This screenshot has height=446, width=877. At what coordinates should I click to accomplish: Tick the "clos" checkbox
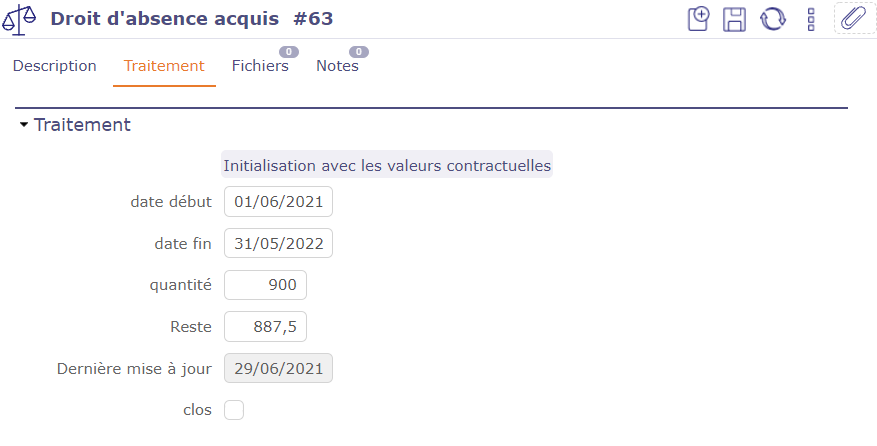click(234, 410)
